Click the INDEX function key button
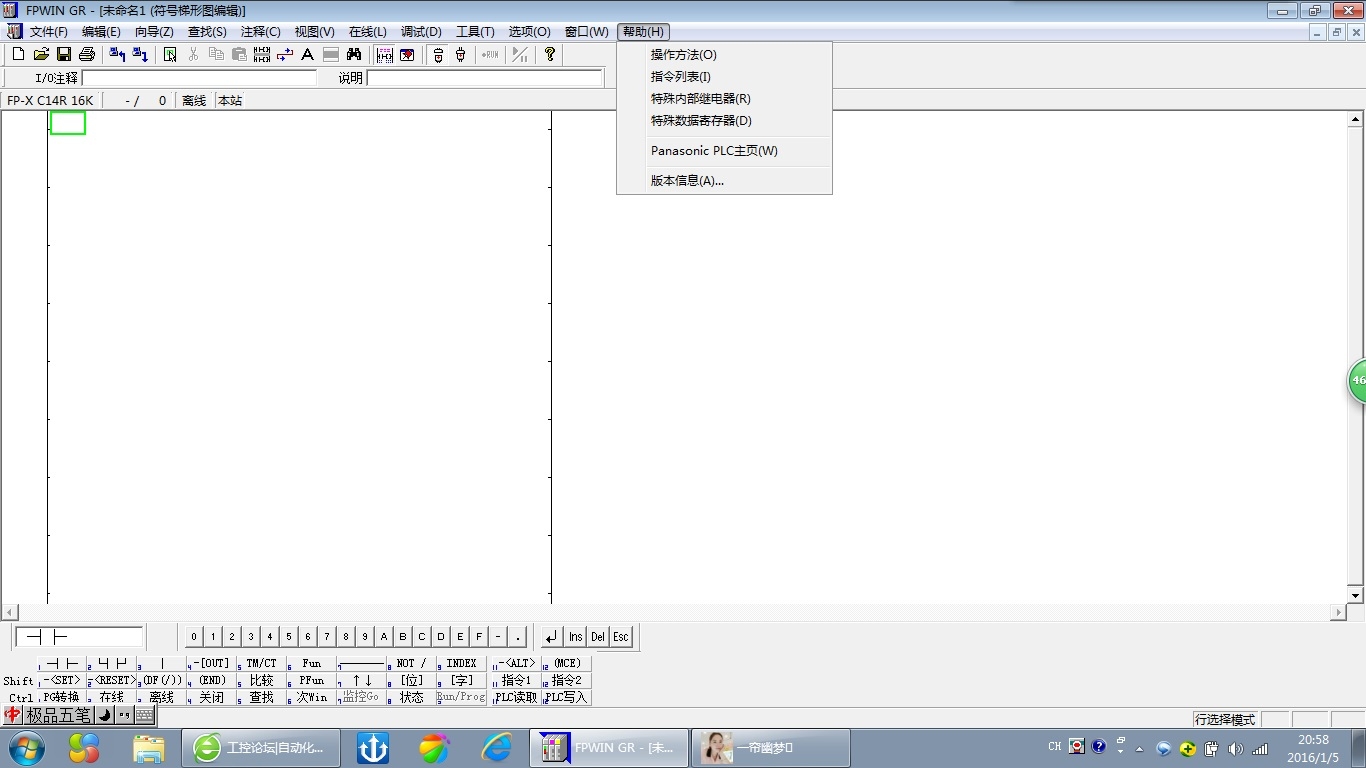 (461, 663)
